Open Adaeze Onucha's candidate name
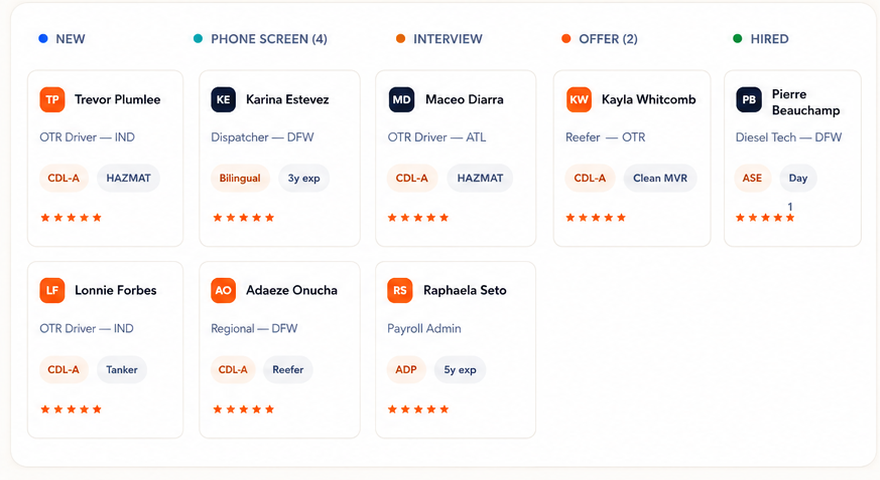Viewport: 880px width, 480px height. coord(292,291)
